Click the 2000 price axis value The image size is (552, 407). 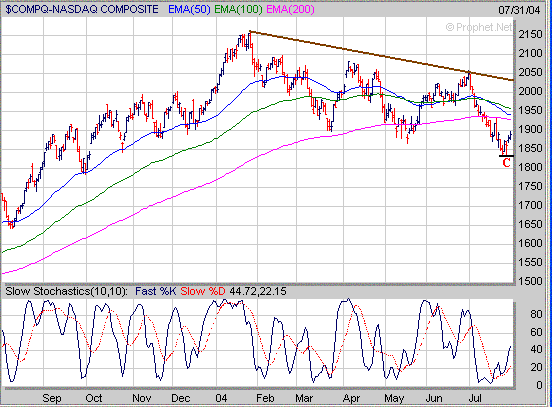coord(530,92)
